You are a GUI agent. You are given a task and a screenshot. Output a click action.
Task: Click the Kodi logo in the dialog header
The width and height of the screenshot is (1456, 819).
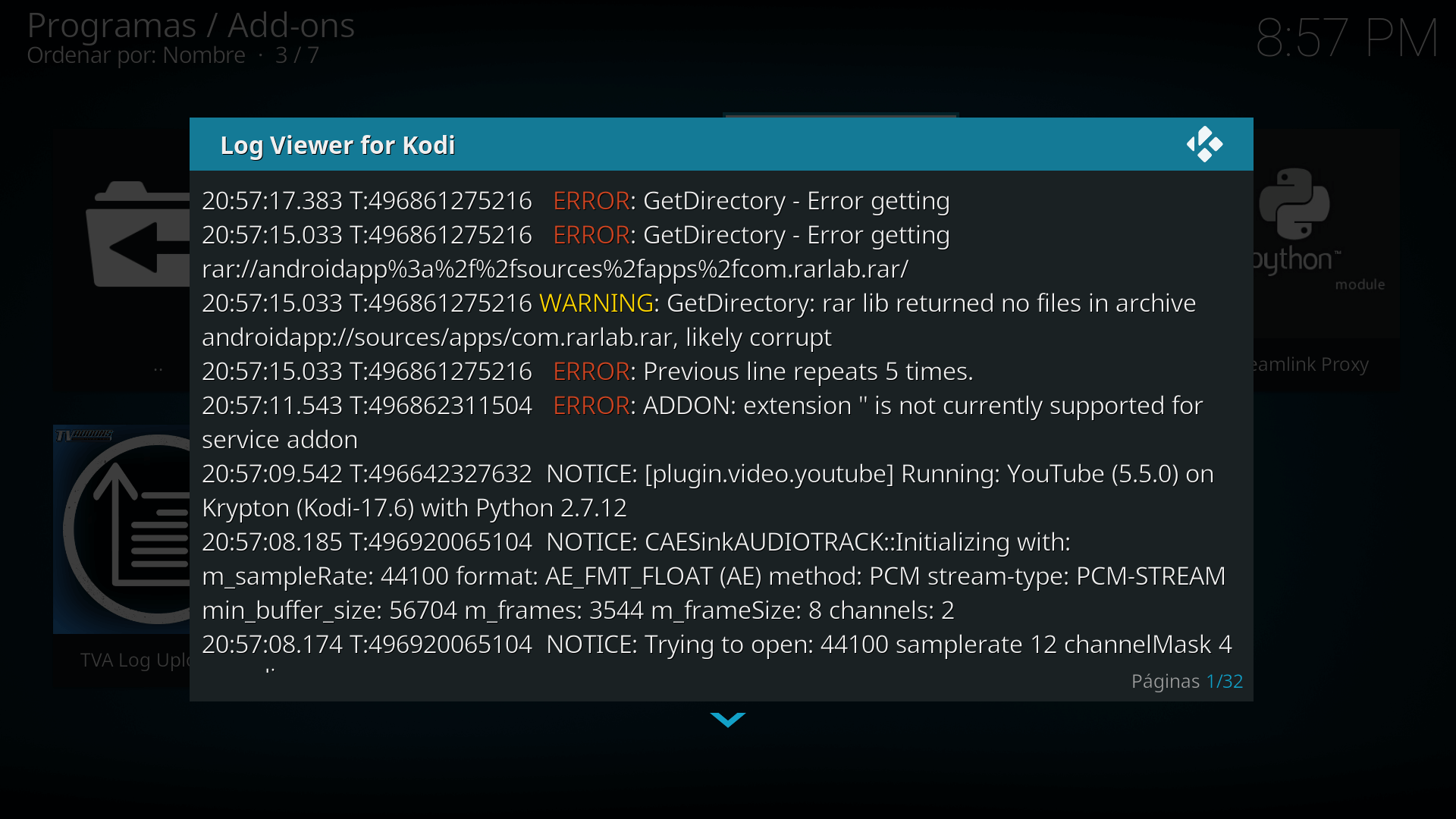point(1204,144)
